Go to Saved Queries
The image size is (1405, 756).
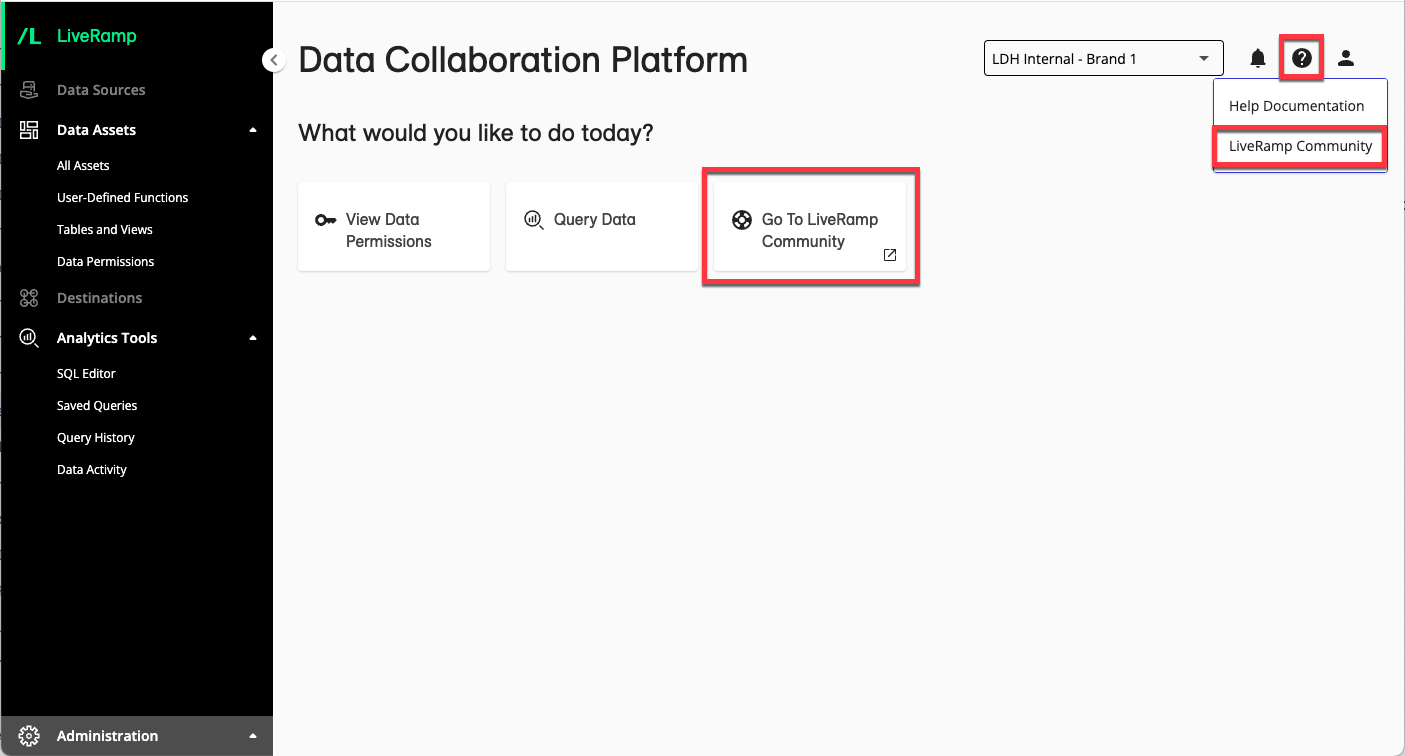coord(97,406)
